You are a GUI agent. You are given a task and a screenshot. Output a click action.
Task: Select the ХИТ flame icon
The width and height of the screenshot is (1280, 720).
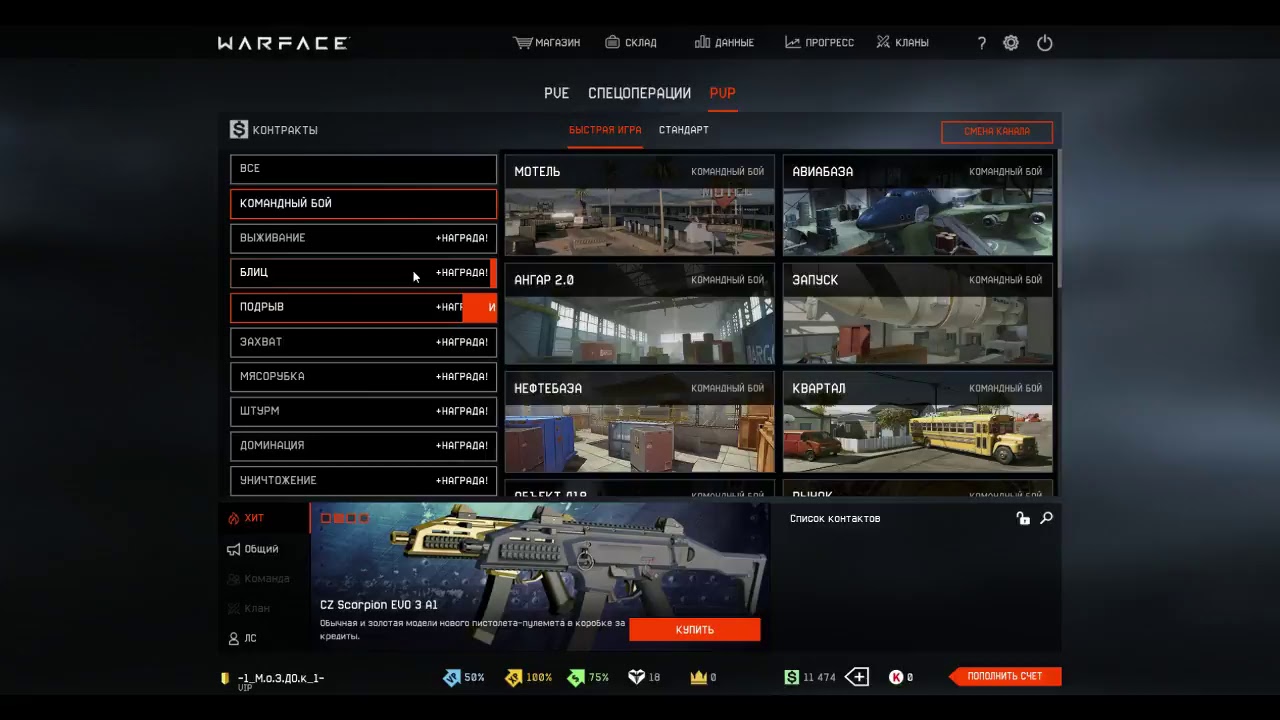click(234, 518)
